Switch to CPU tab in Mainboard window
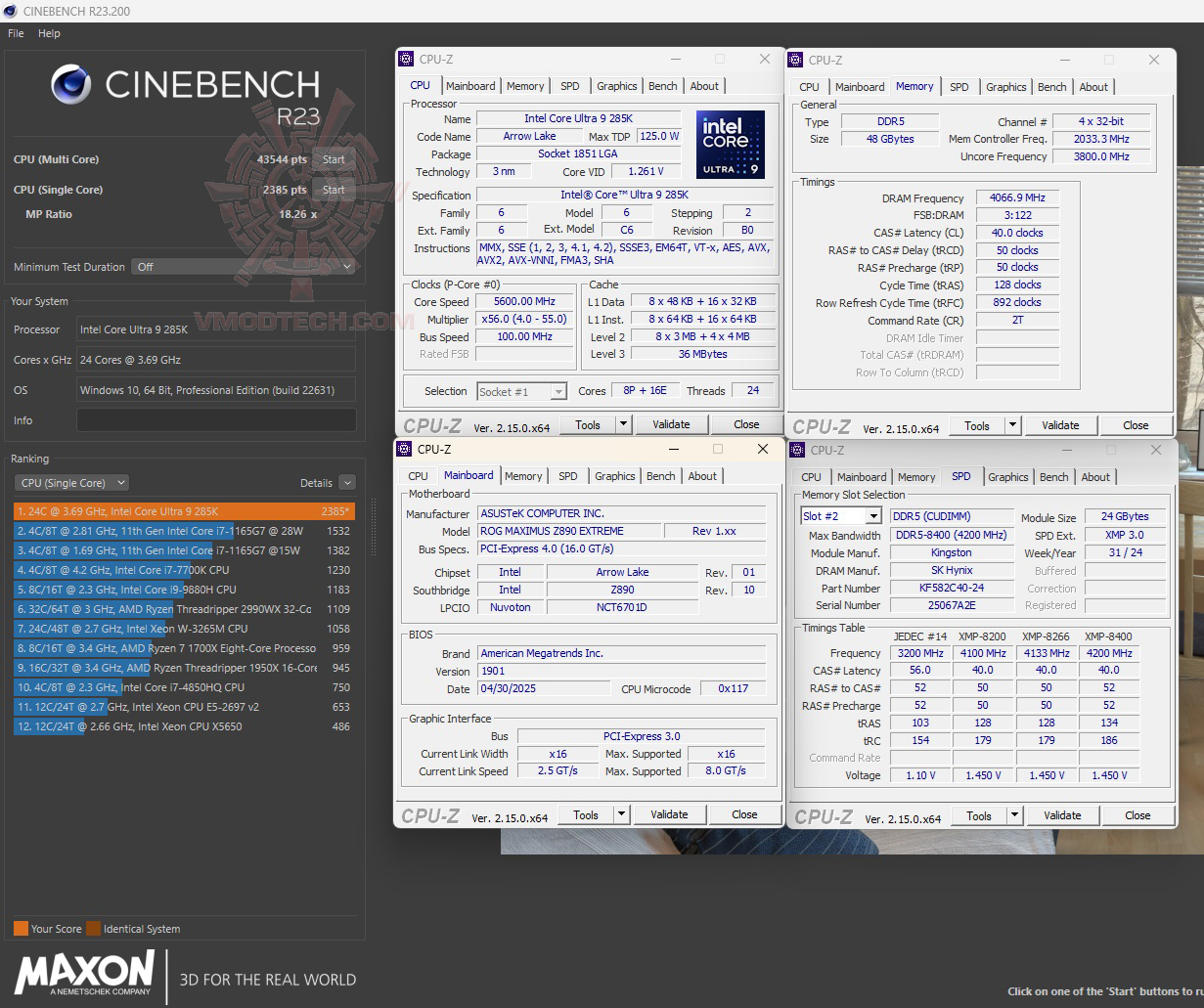Screen dimensions: 1204x1008 click(x=418, y=476)
